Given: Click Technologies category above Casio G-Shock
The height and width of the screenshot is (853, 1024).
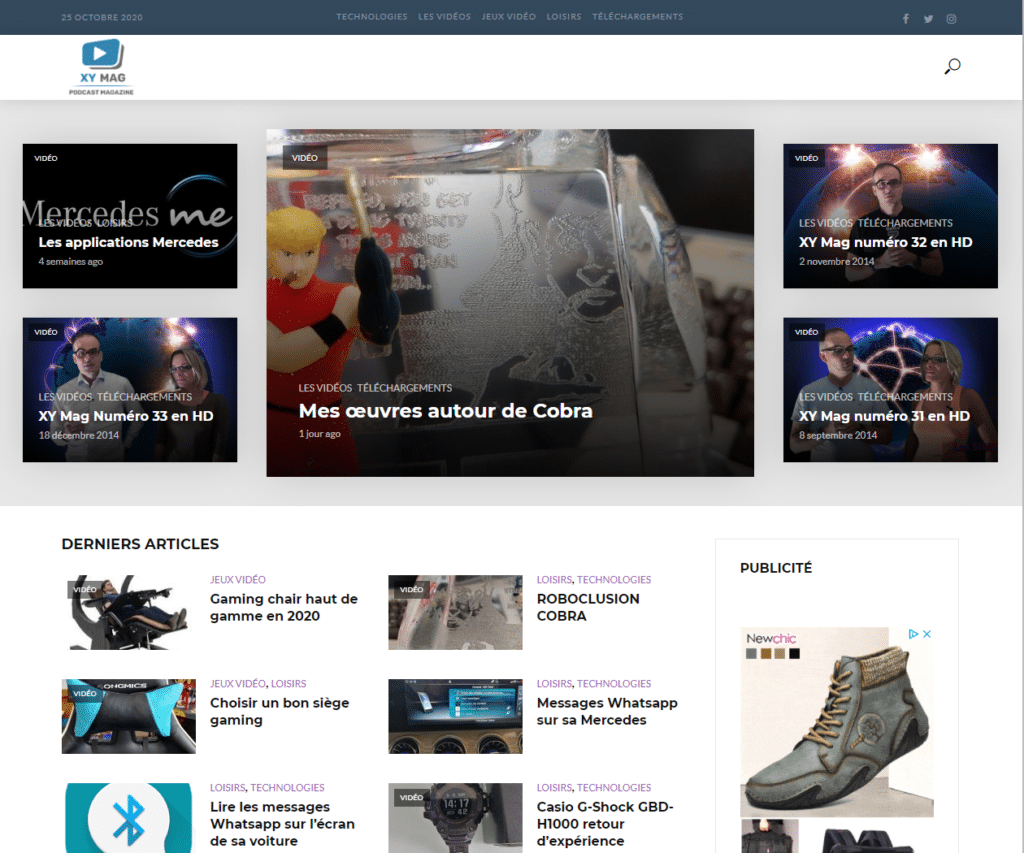Looking at the screenshot, I should [614, 787].
